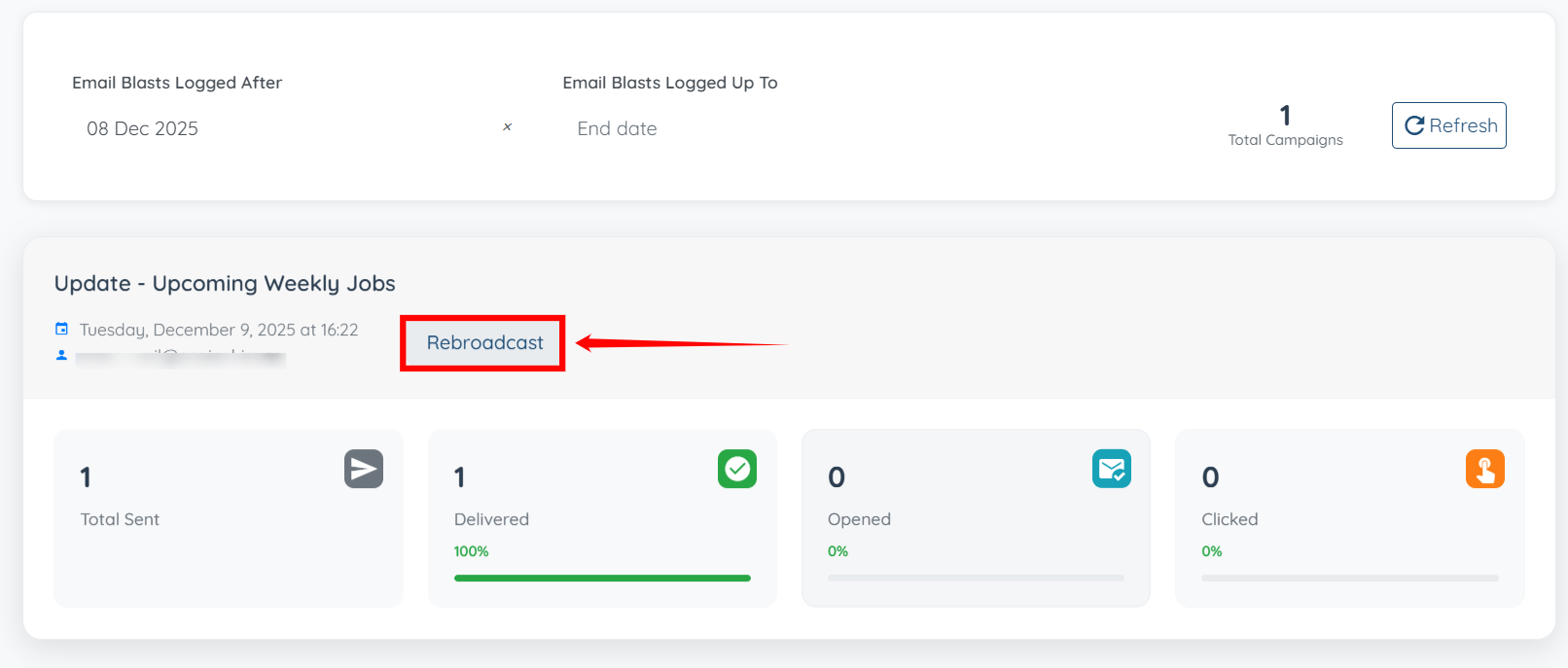
Task: Click the orange Clicked pointer icon
Action: (x=1484, y=469)
